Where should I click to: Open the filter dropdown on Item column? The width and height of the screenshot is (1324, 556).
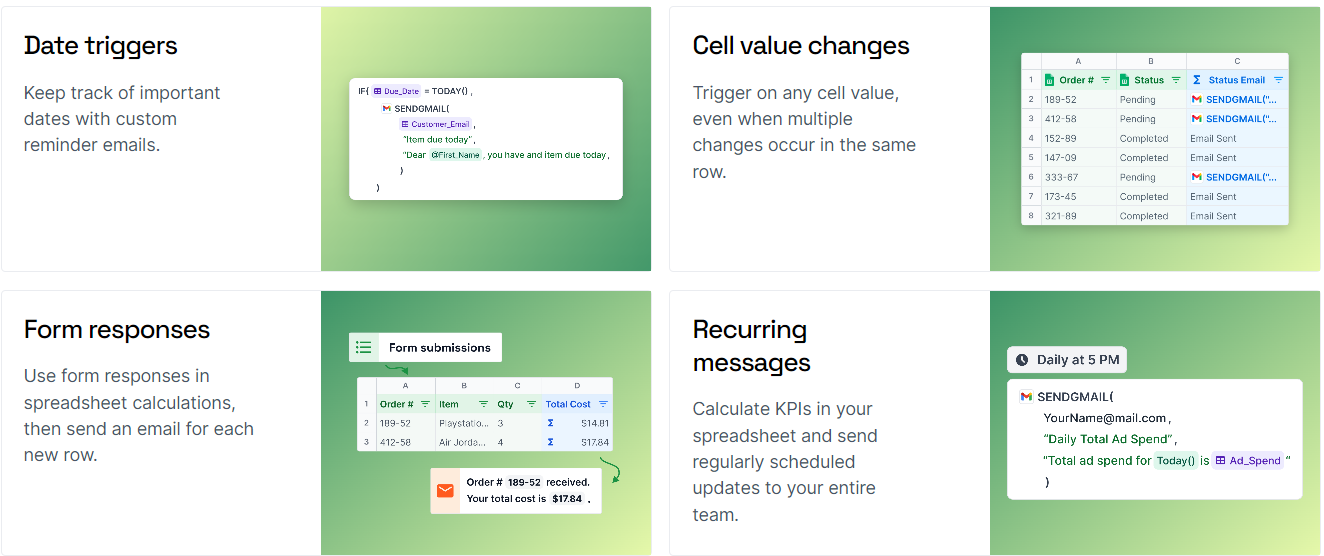[483, 404]
